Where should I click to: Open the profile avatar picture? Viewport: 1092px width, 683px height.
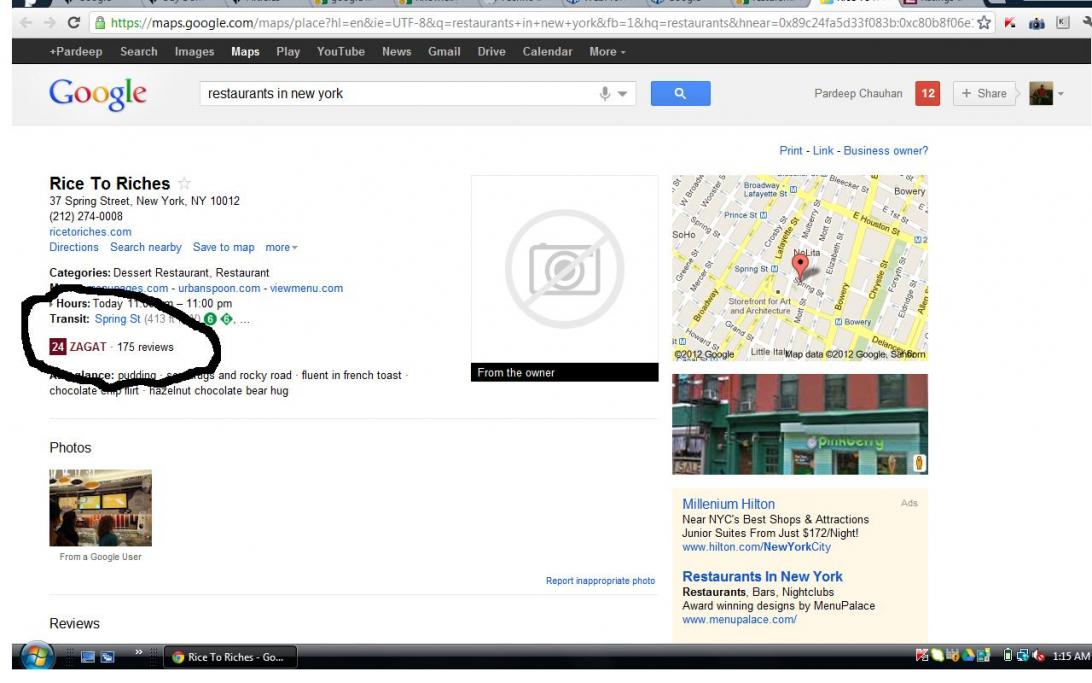coord(1041,93)
